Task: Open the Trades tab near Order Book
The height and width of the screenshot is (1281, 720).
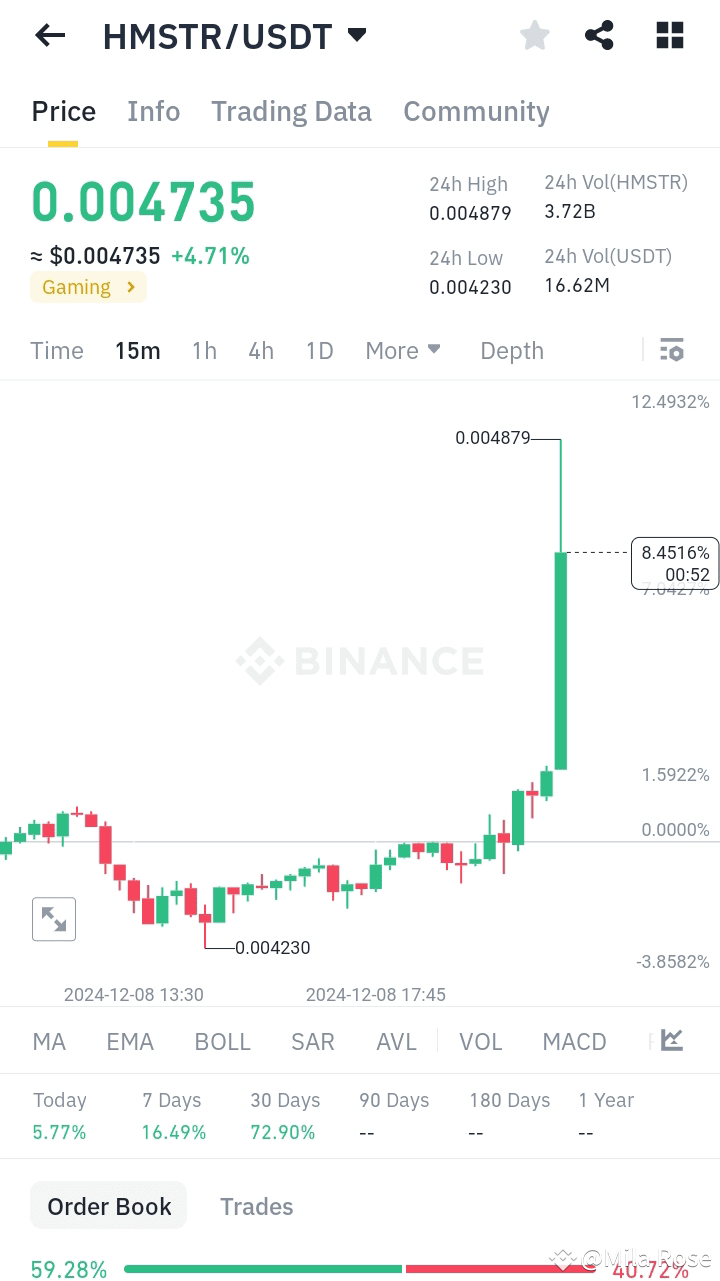Action: 256,1206
